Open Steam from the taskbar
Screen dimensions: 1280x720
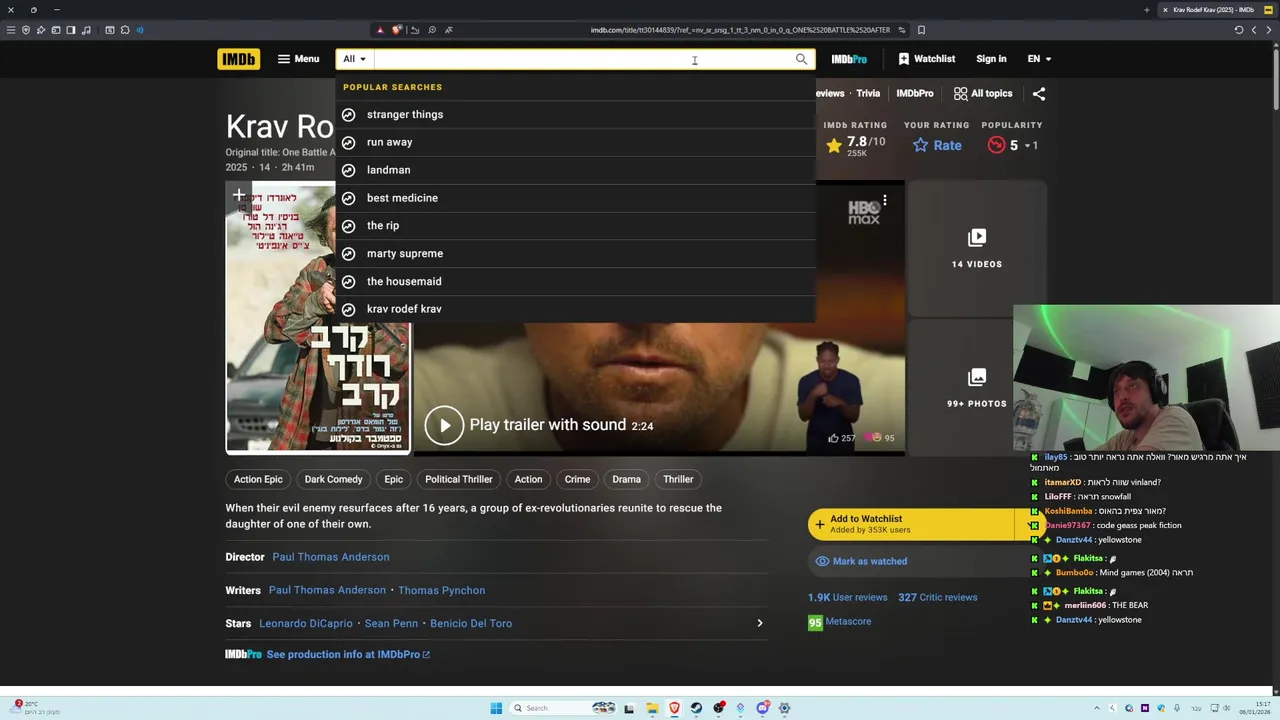[696, 708]
